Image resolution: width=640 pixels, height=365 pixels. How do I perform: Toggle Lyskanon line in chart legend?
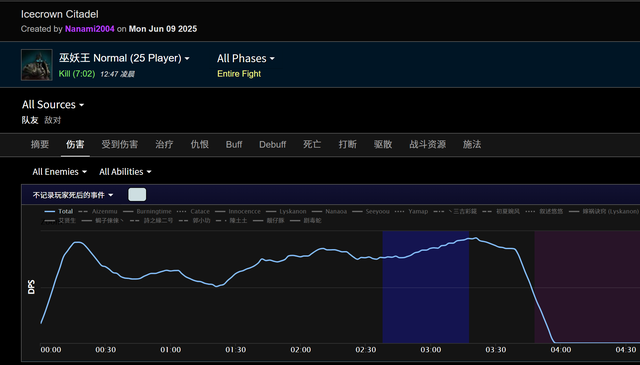[286, 211]
